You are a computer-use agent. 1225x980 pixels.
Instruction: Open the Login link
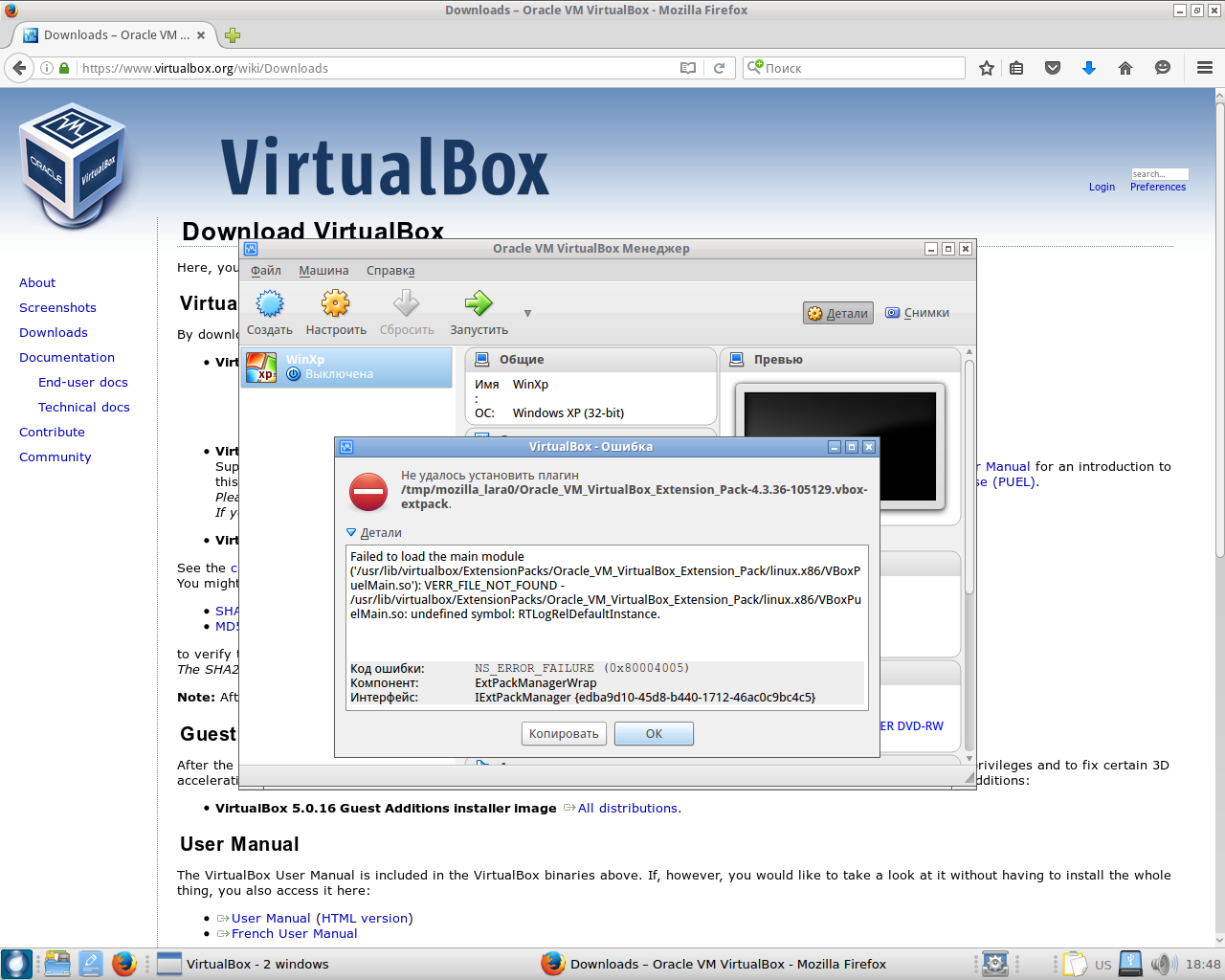click(x=1102, y=188)
